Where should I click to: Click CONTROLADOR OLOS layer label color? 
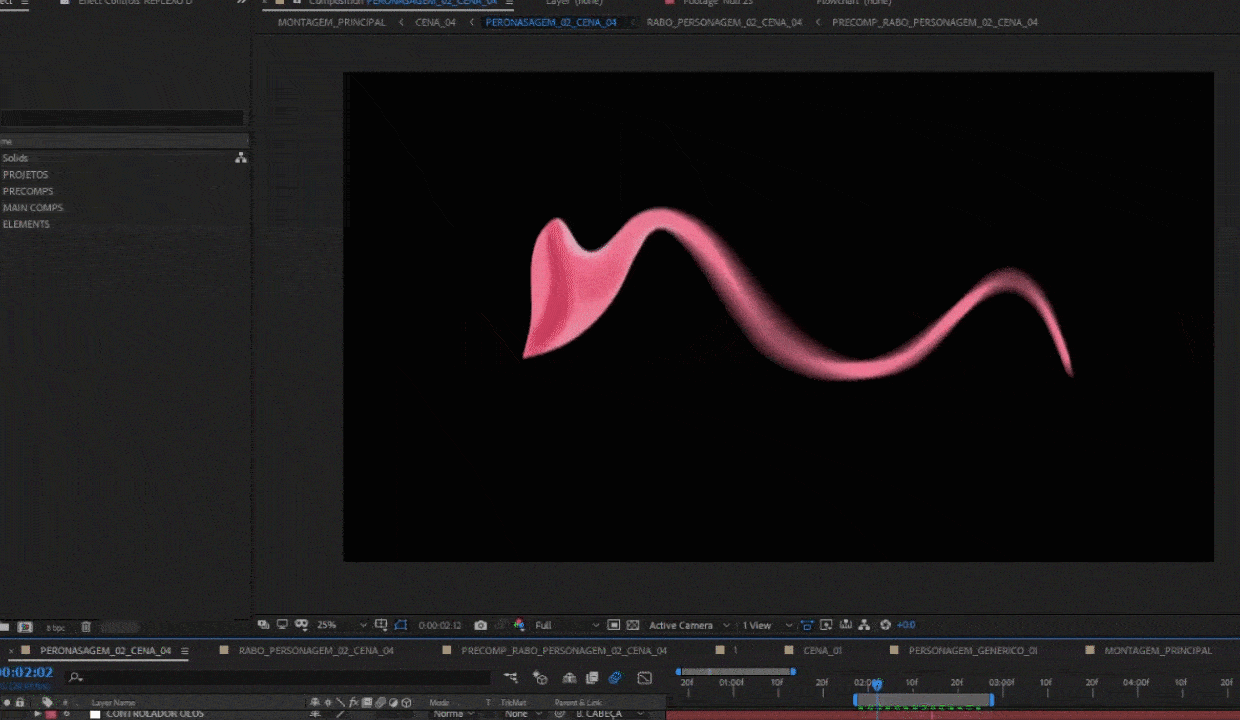pyautogui.click(x=51, y=714)
